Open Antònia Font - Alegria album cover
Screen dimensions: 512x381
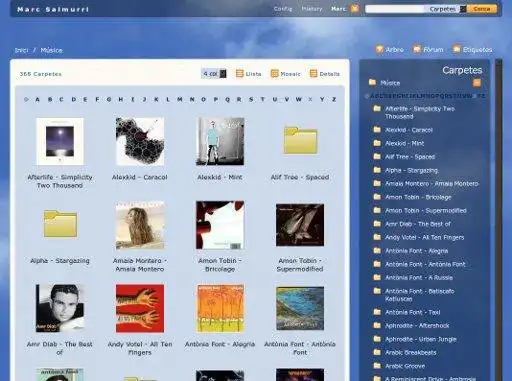click(x=220, y=308)
